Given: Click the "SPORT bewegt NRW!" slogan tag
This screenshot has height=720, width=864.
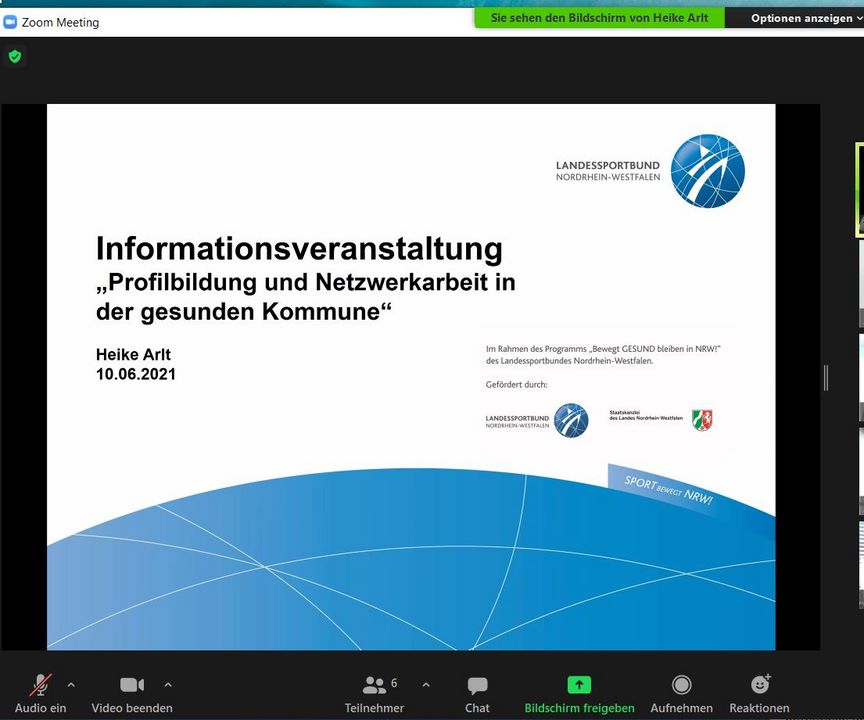Looking at the screenshot, I should [x=668, y=490].
